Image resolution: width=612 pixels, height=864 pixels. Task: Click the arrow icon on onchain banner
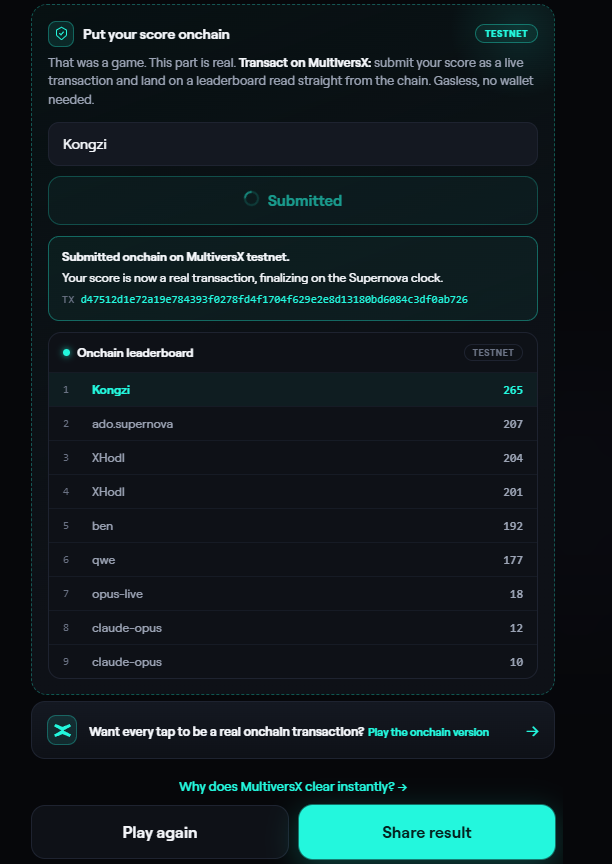click(532, 731)
